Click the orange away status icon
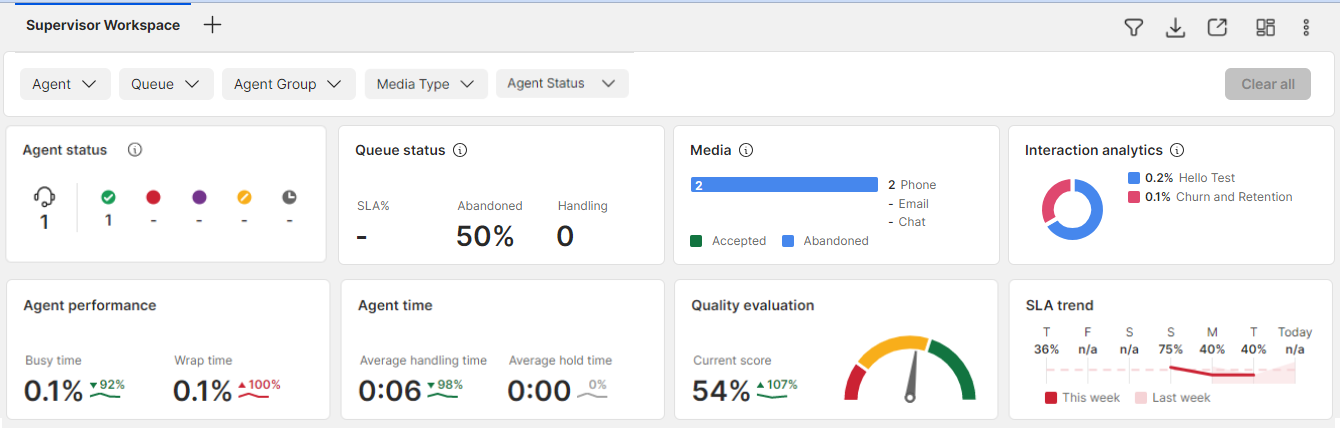This screenshot has width=1340, height=428. [x=244, y=197]
